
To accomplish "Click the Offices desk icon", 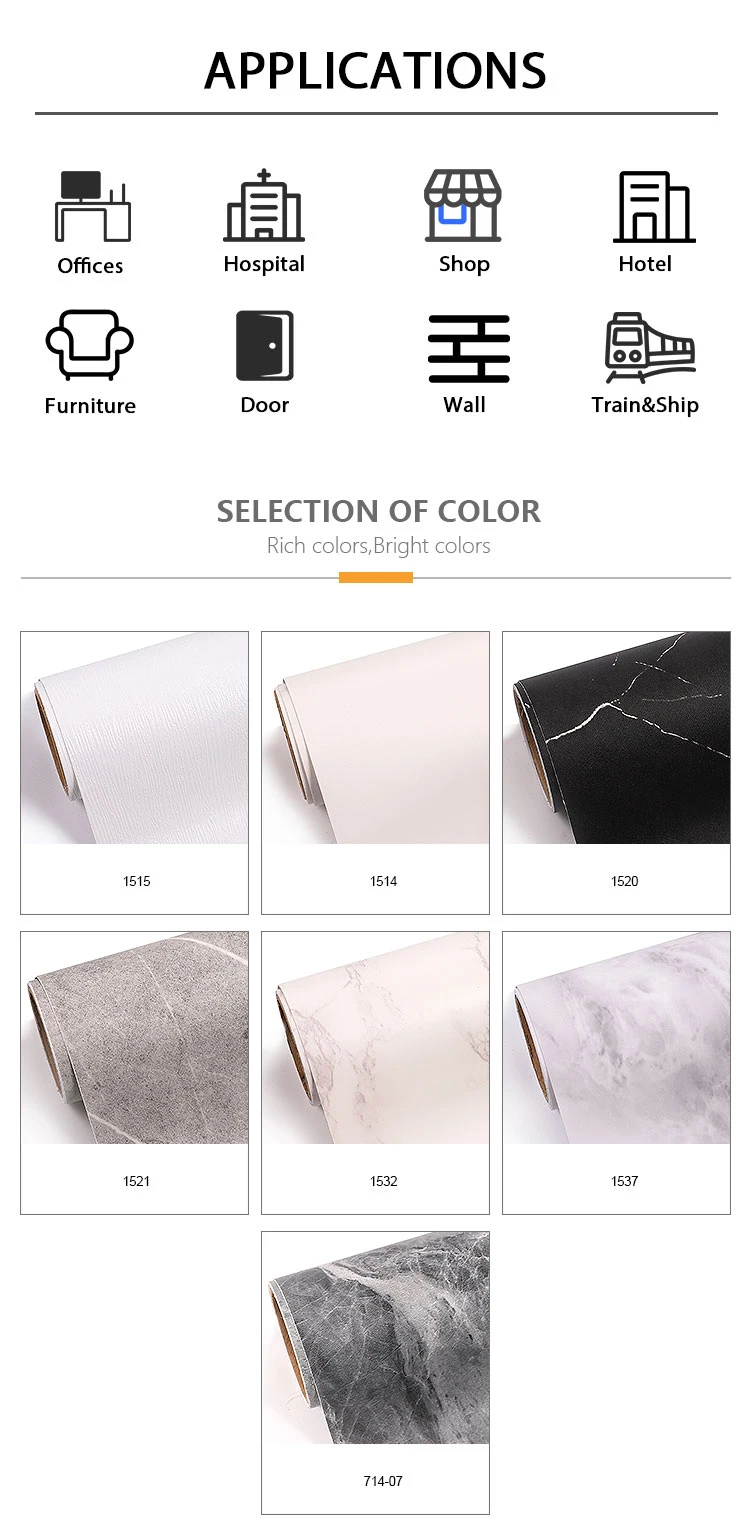I will click(x=91, y=207).
